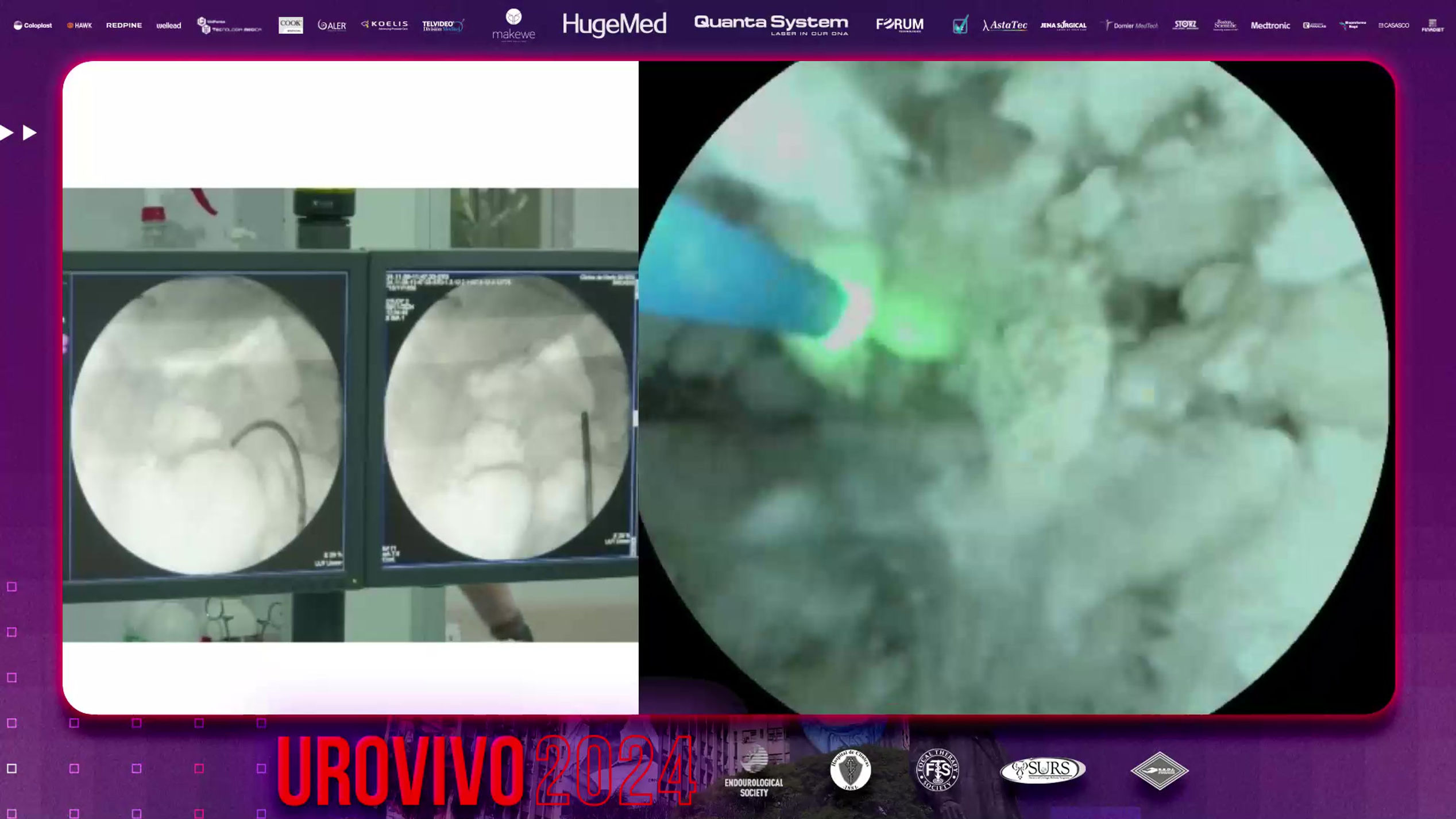Screen dimensions: 1456x819
Task: Click the makewe sponsor logo
Action: (x=513, y=25)
